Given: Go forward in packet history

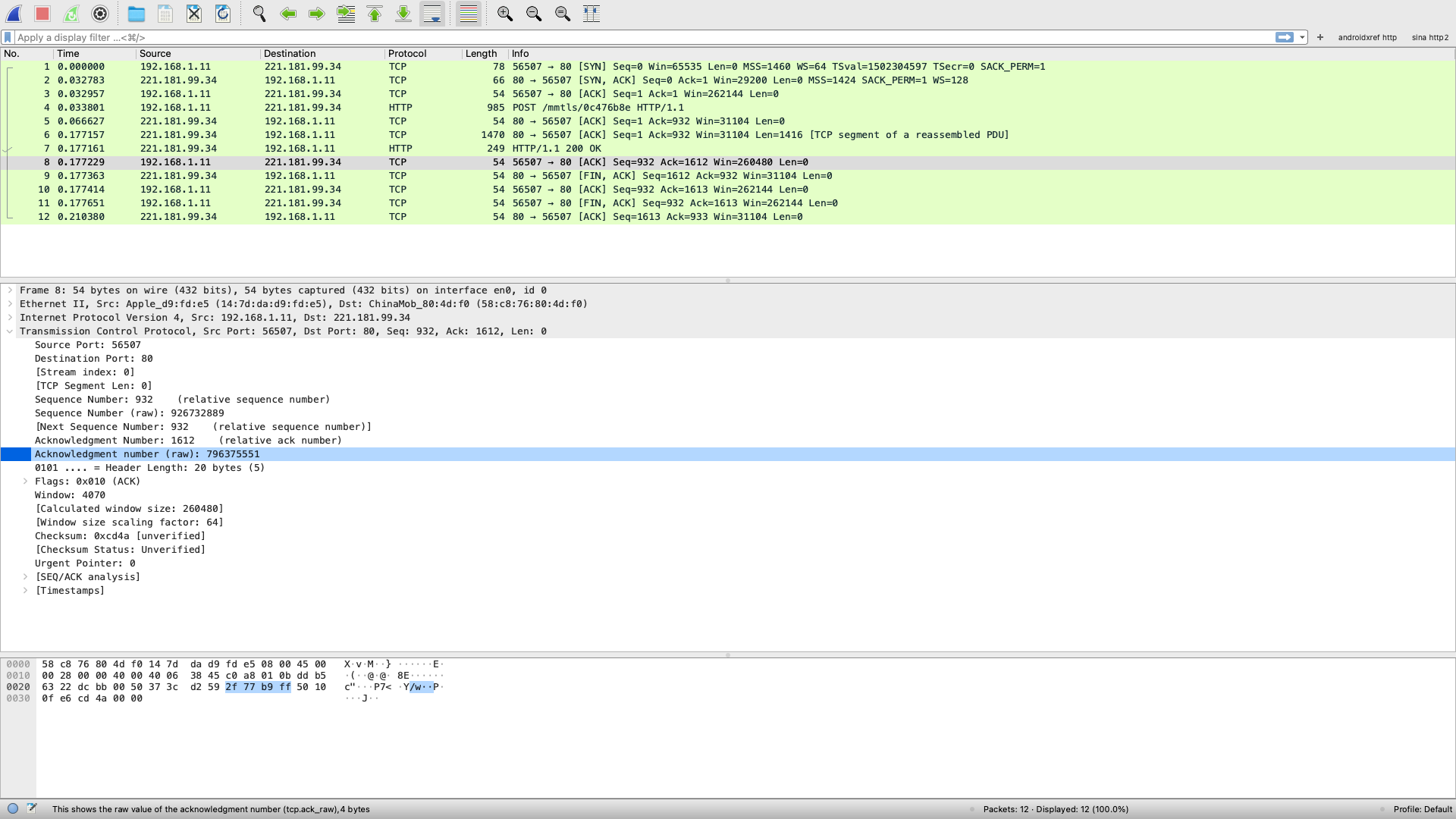Looking at the screenshot, I should click(317, 14).
